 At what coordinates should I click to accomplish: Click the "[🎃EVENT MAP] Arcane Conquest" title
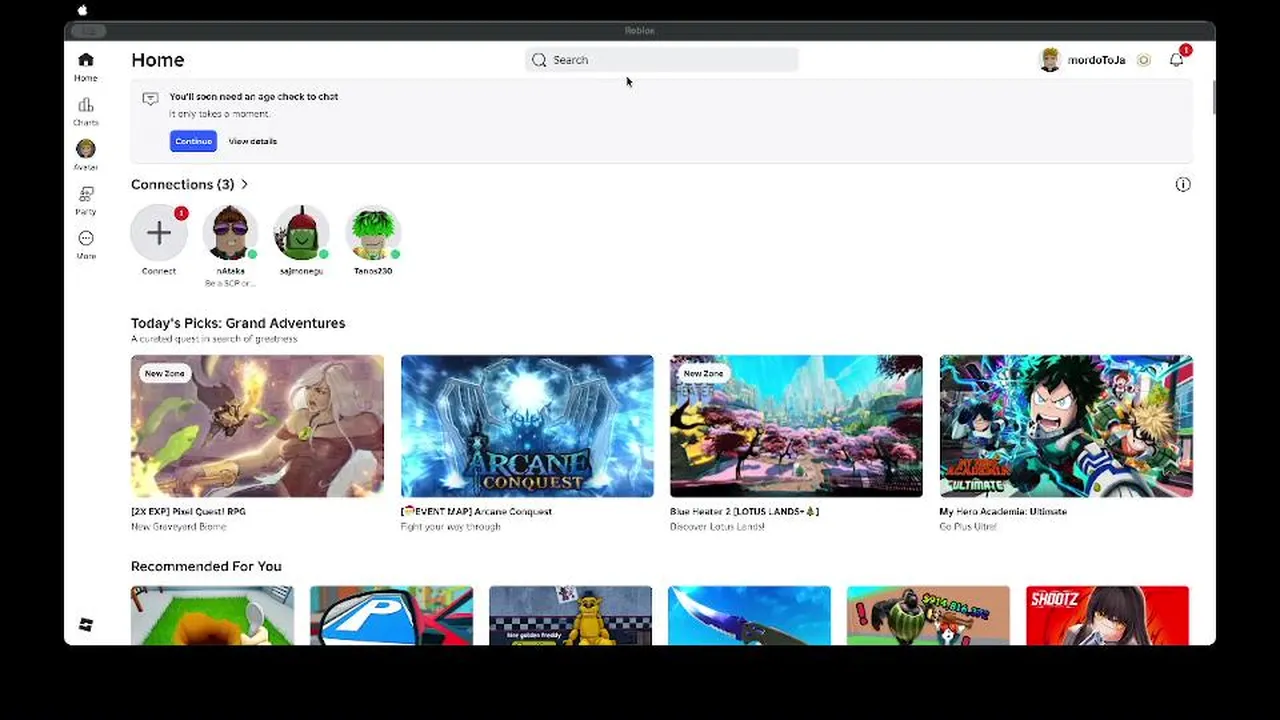(476, 511)
